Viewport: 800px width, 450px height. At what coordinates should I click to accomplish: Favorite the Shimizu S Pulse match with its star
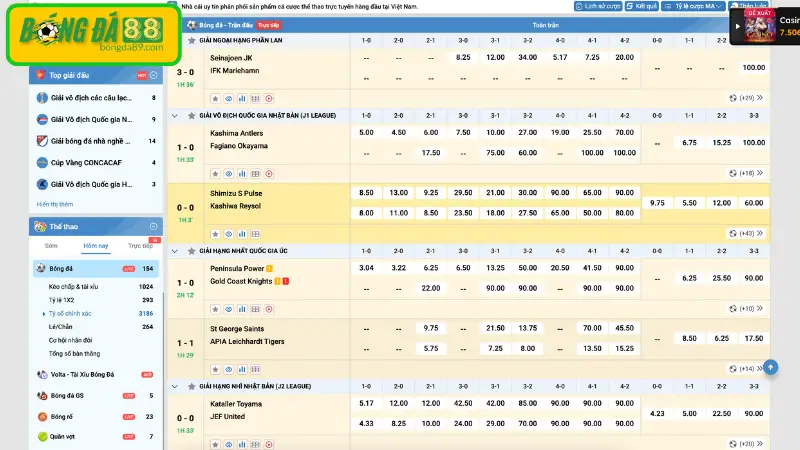pos(215,234)
